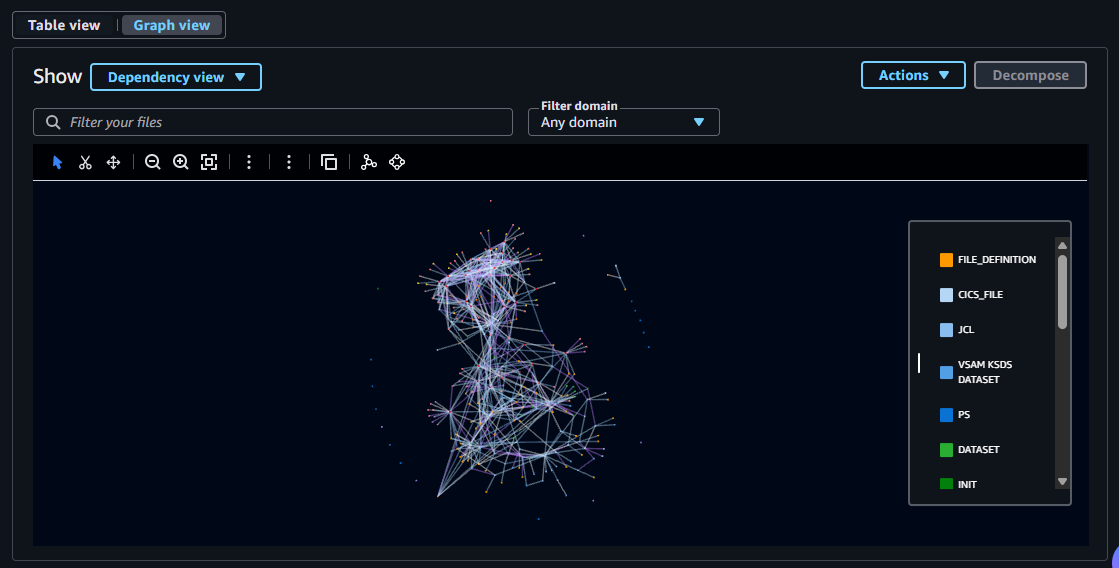Viewport: 1119px width, 568px height.
Task: Click the CICS_FILE legend label
Action: pos(981,295)
